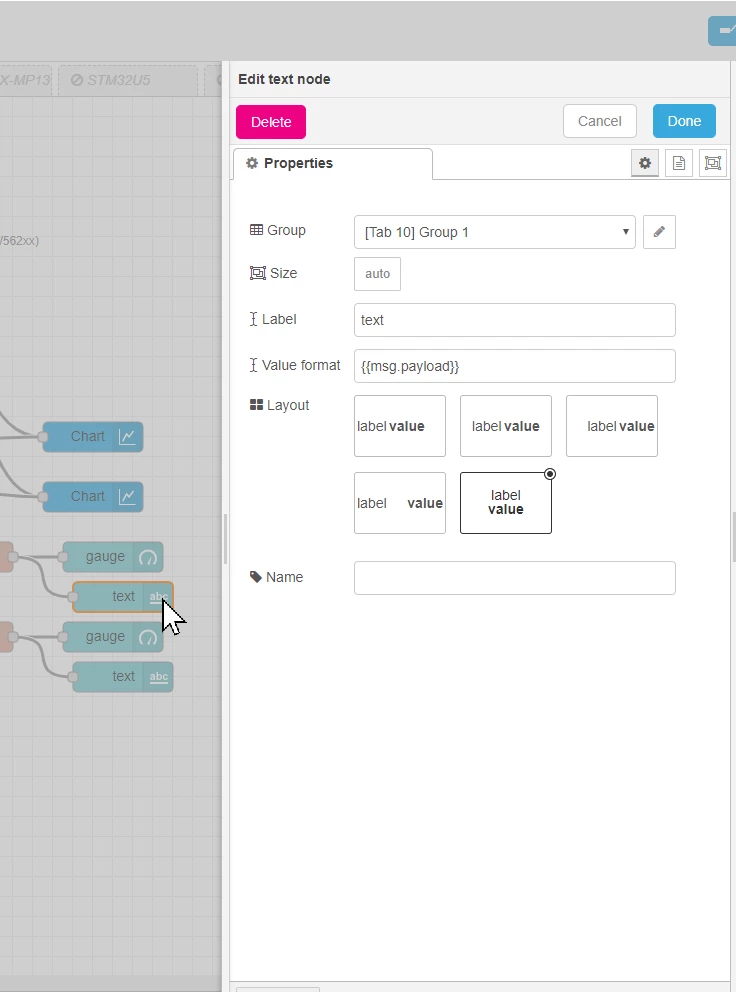This screenshot has width=736, height=992.
Task: Open node appearance icon tab
Action: (713, 163)
